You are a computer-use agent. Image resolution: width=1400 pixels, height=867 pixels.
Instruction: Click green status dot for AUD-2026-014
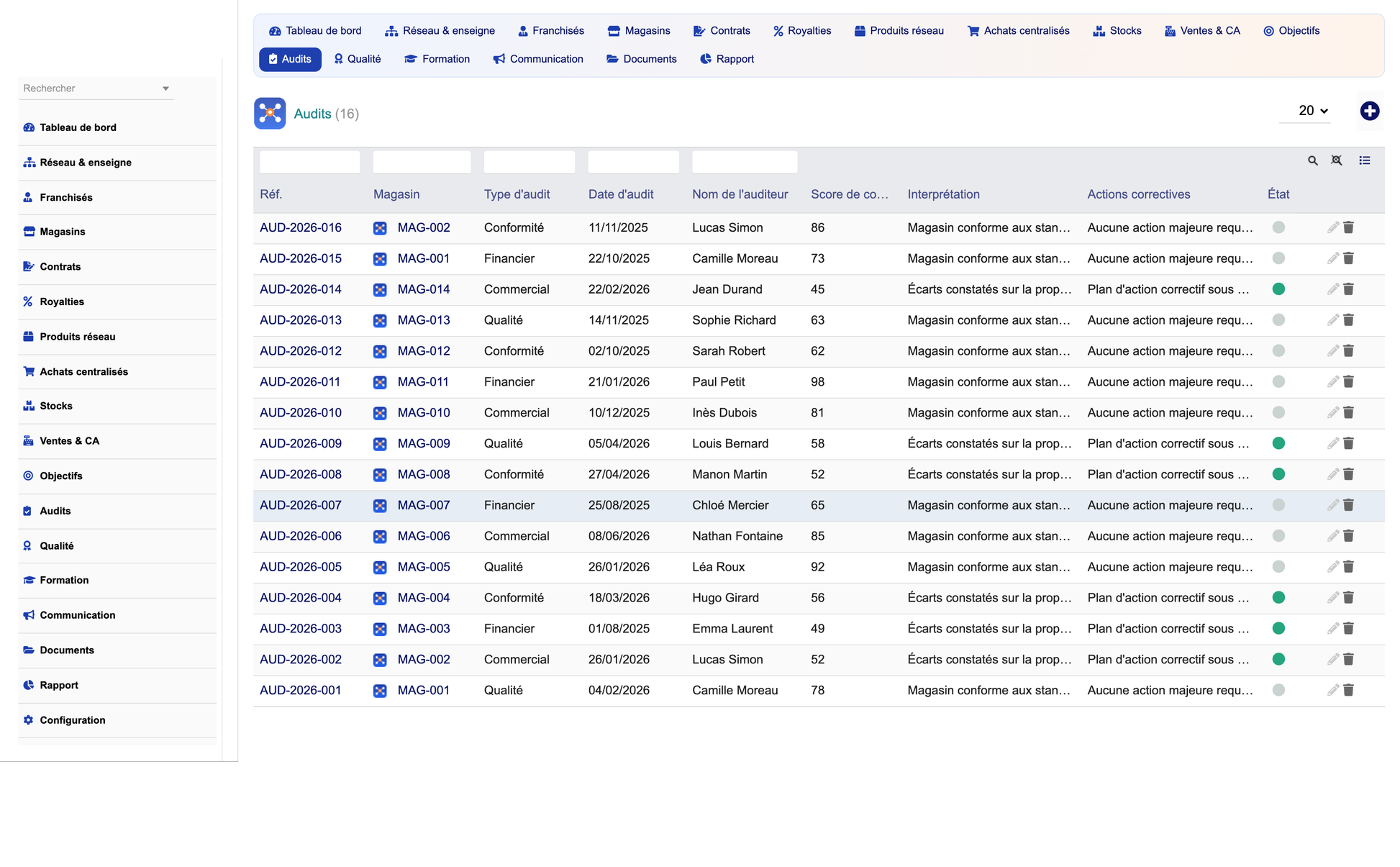point(1278,289)
